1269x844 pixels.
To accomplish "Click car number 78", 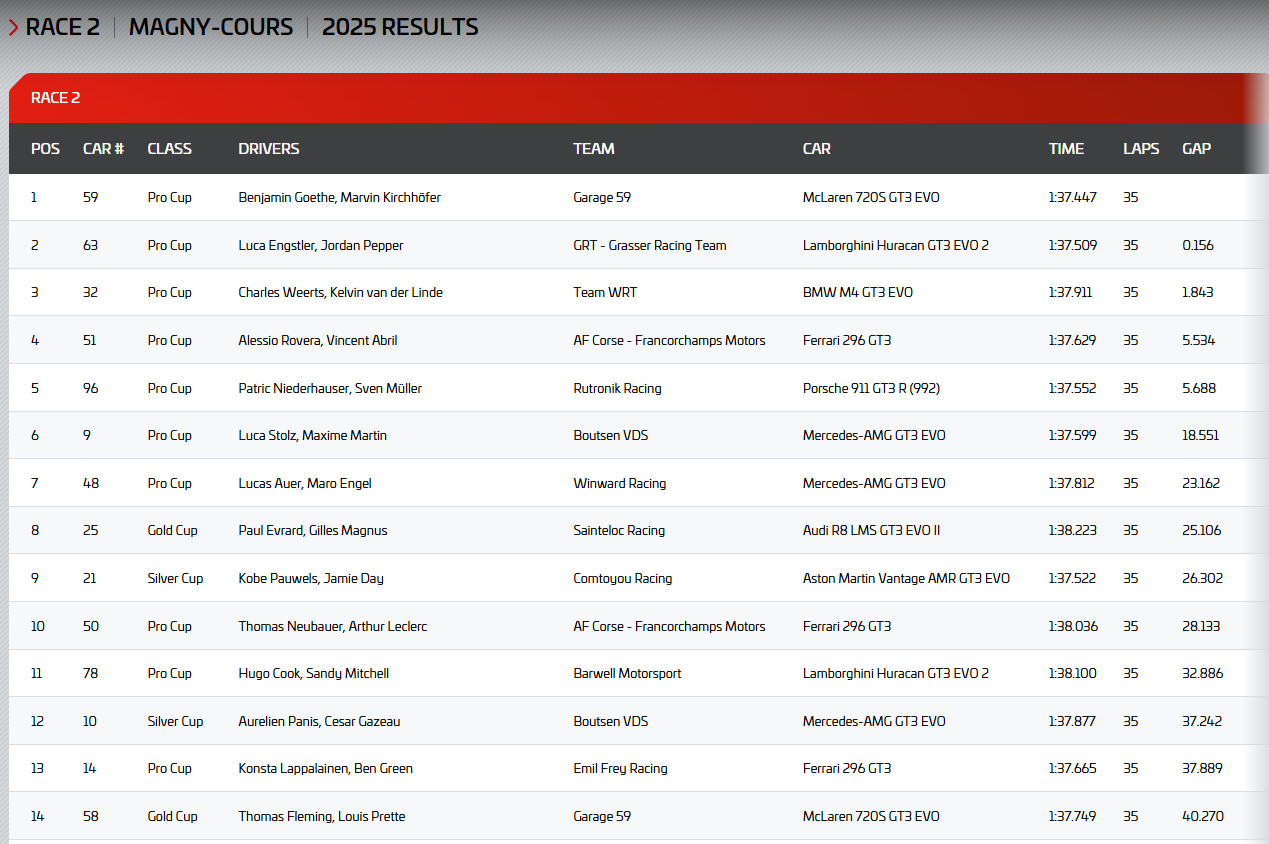I will pos(90,674).
